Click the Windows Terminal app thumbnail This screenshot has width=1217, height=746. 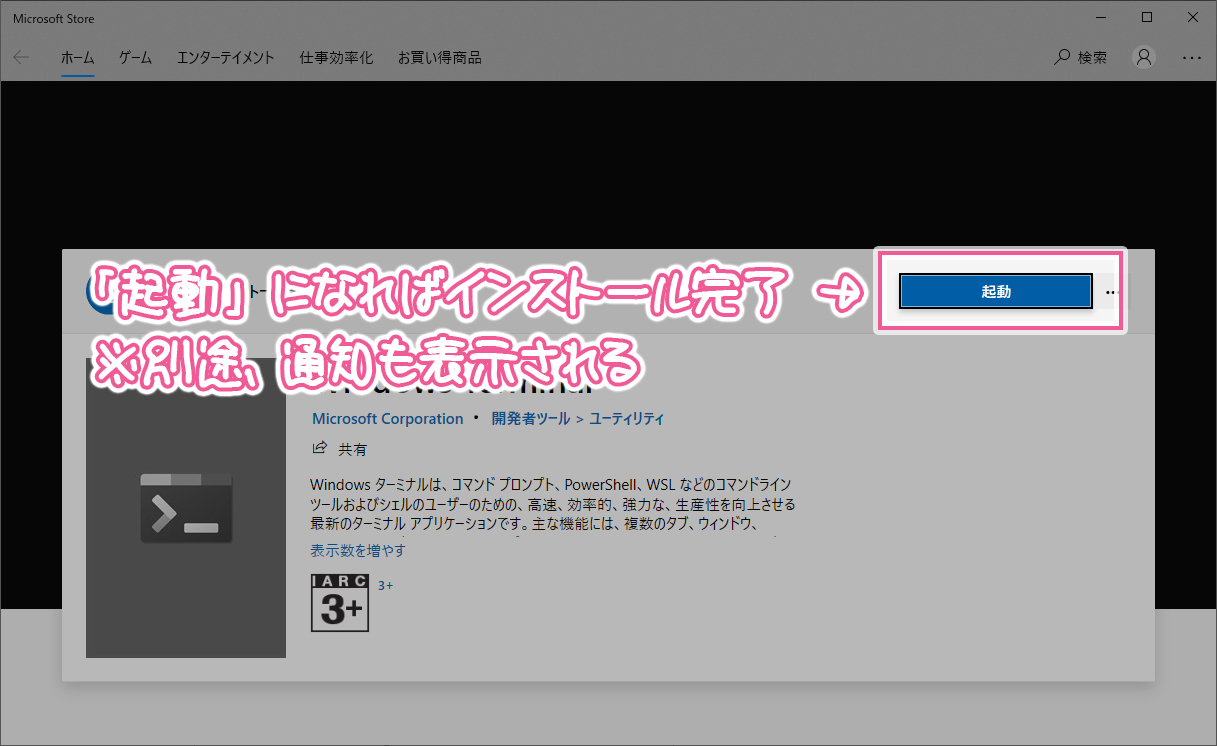pos(186,508)
